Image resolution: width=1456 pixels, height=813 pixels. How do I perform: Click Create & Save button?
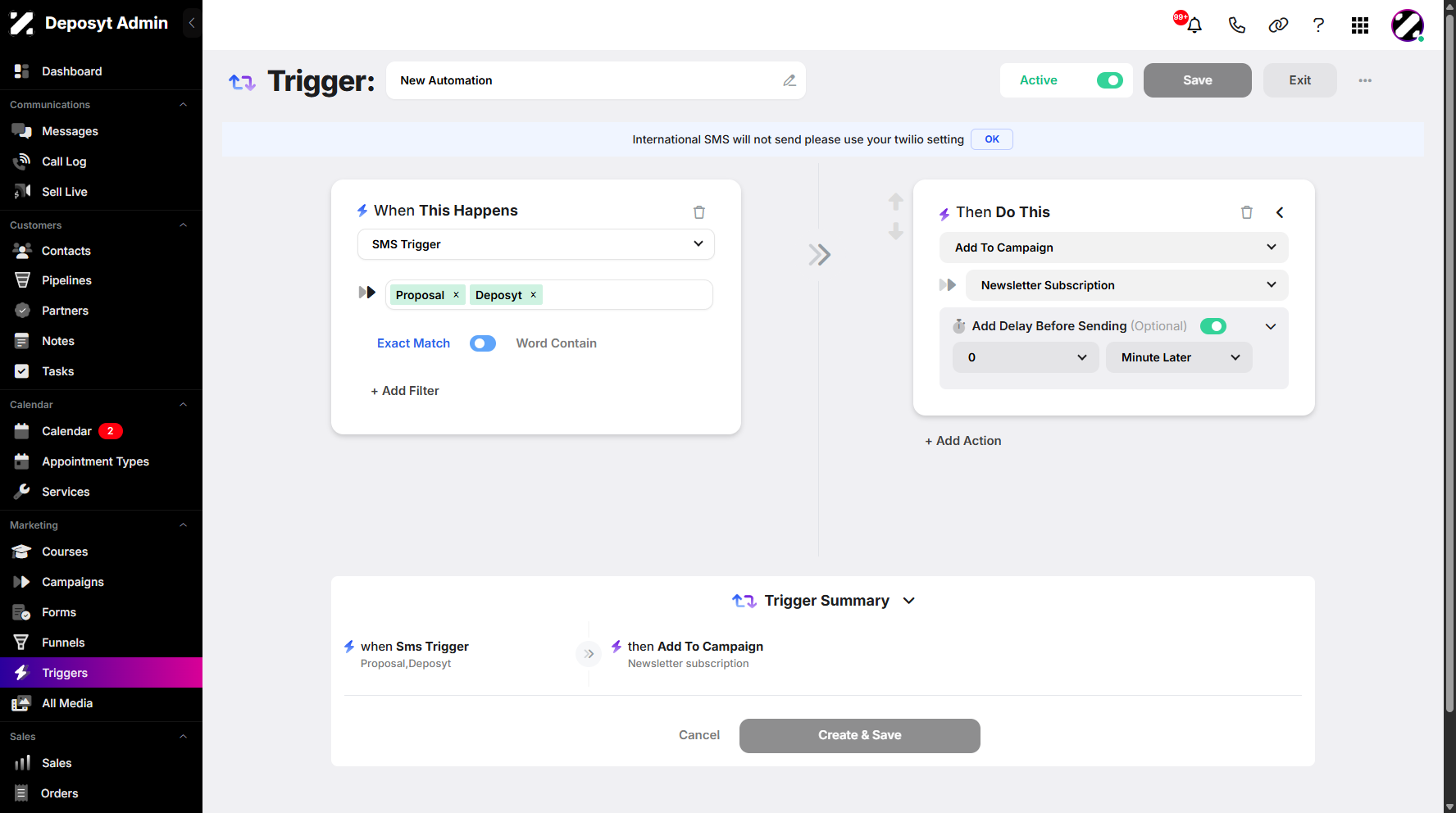click(860, 735)
